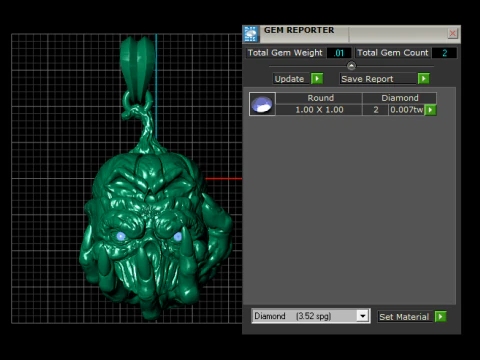
Task: Click green arrow beside Save Report
Action: click(x=424, y=79)
